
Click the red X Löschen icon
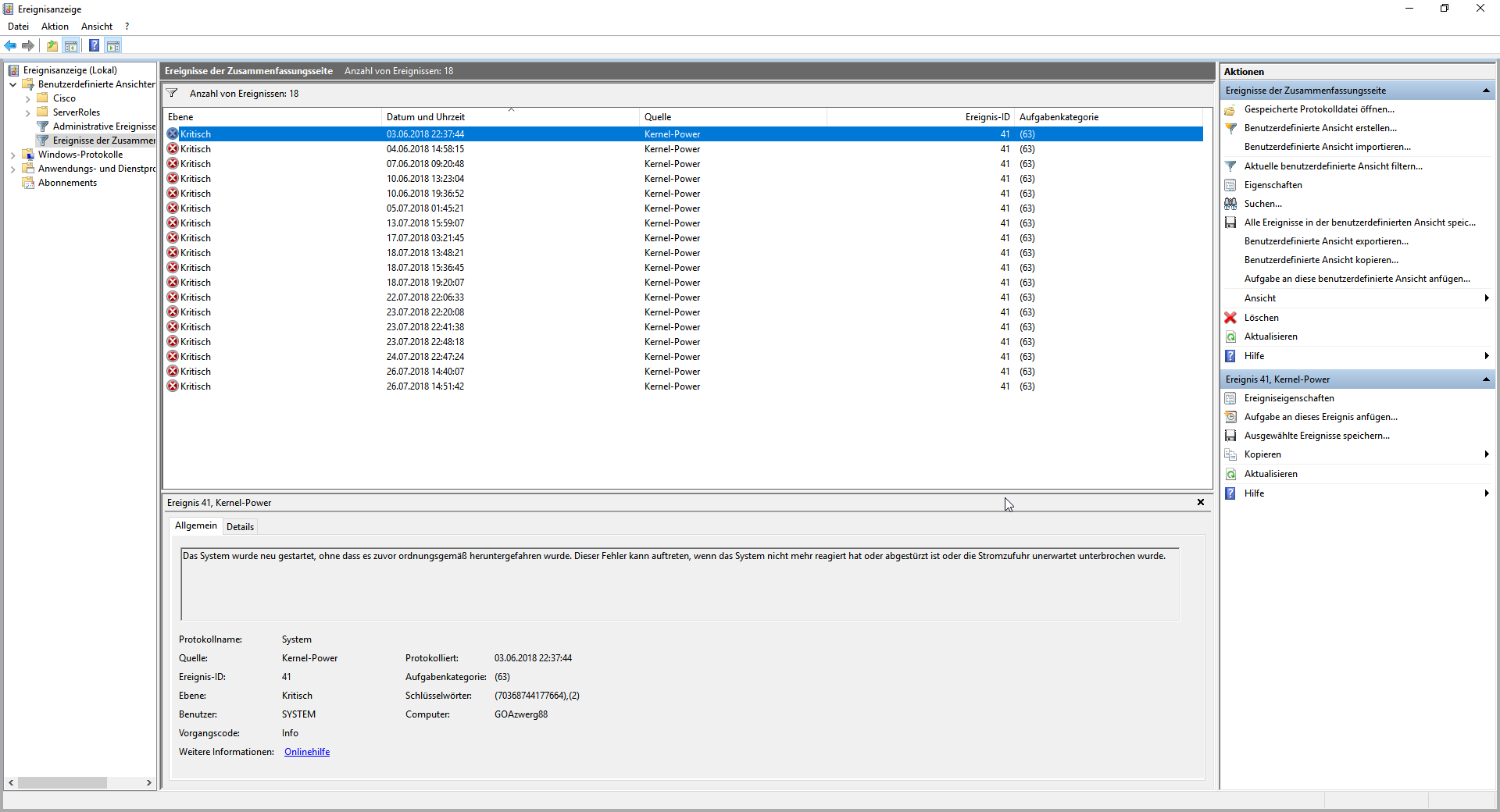click(1230, 318)
